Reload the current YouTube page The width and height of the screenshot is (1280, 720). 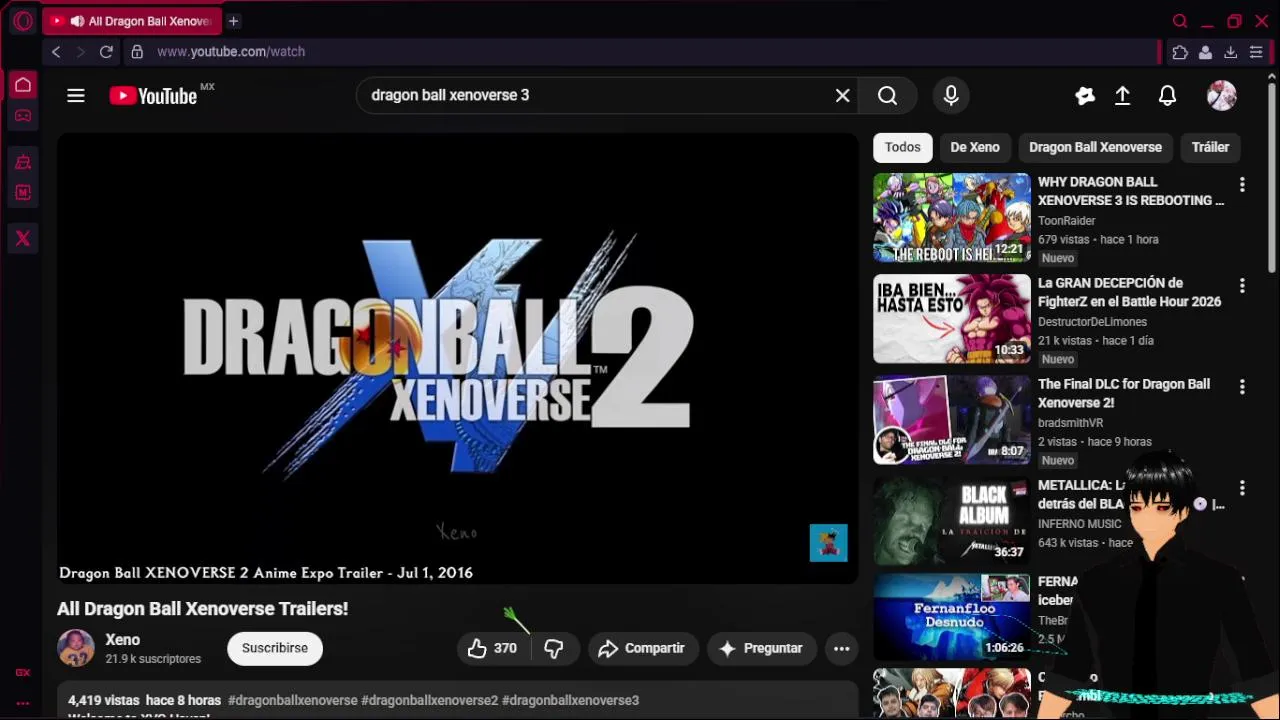pyautogui.click(x=106, y=52)
